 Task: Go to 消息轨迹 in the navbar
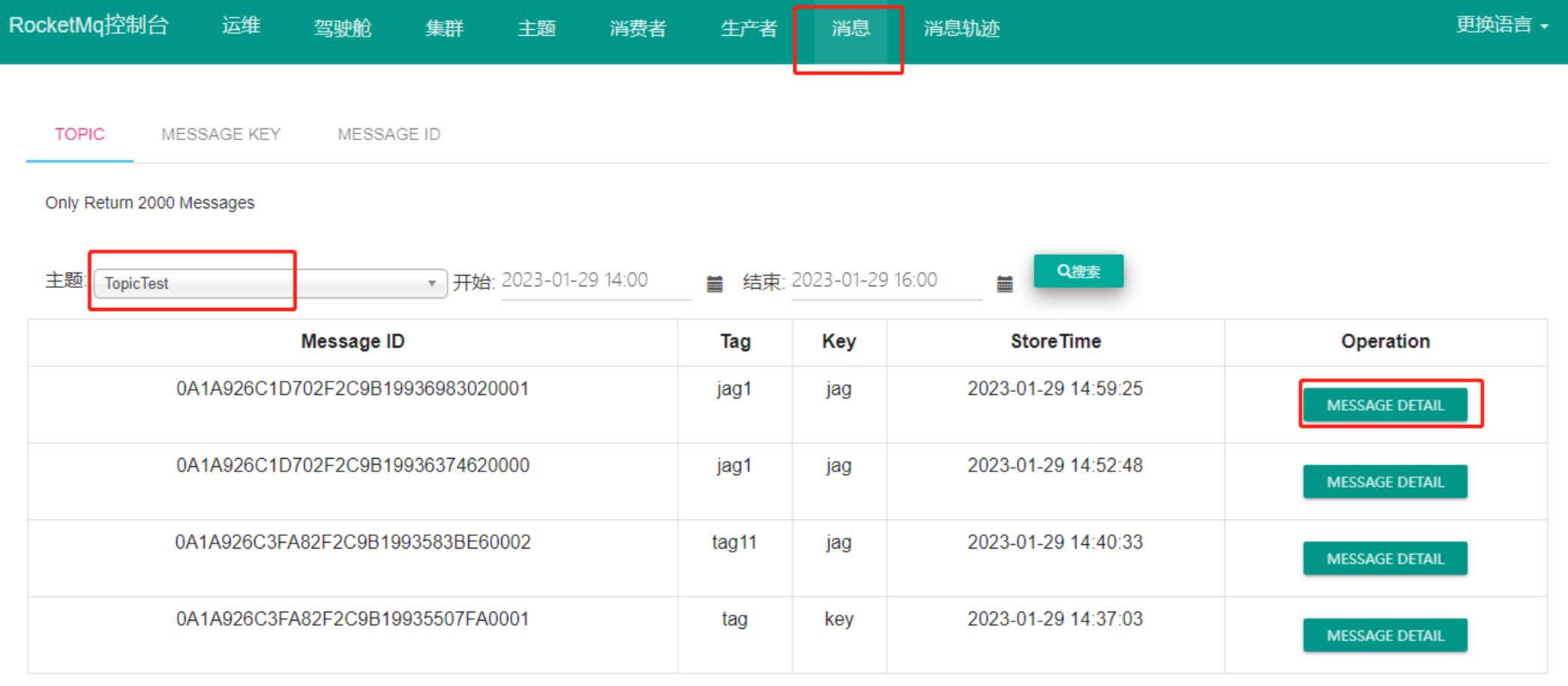(x=961, y=28)
